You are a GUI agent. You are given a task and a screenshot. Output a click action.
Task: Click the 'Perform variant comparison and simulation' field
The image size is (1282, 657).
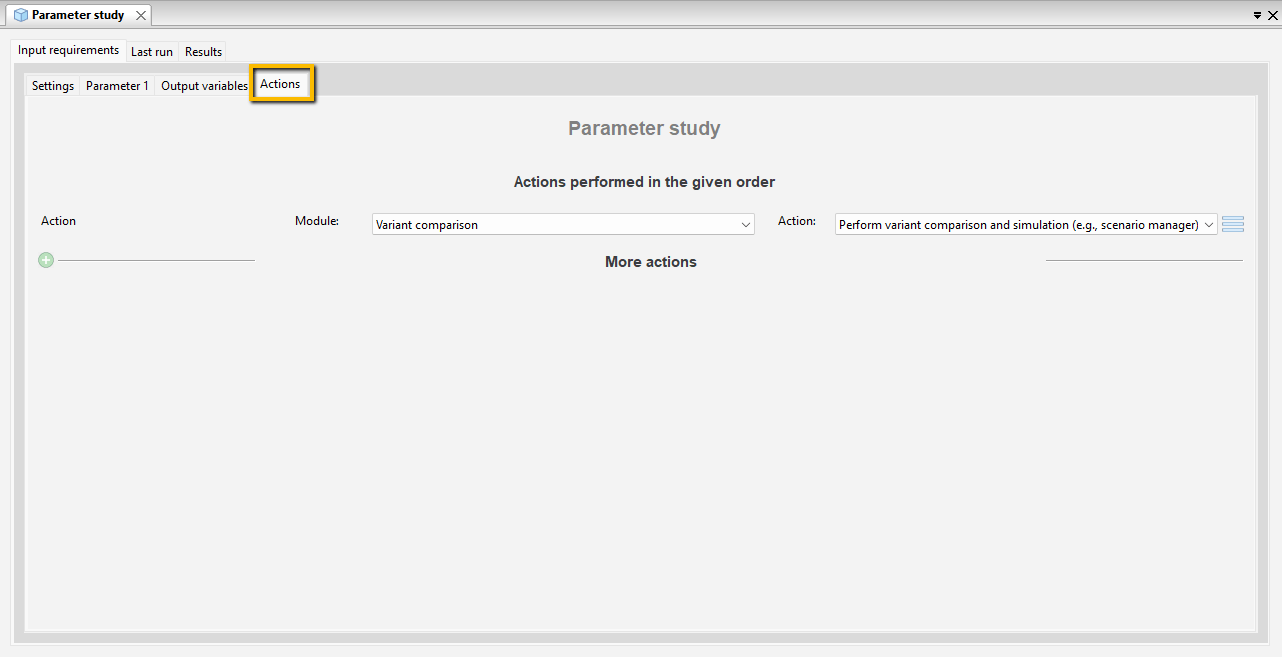[1026, 225]
